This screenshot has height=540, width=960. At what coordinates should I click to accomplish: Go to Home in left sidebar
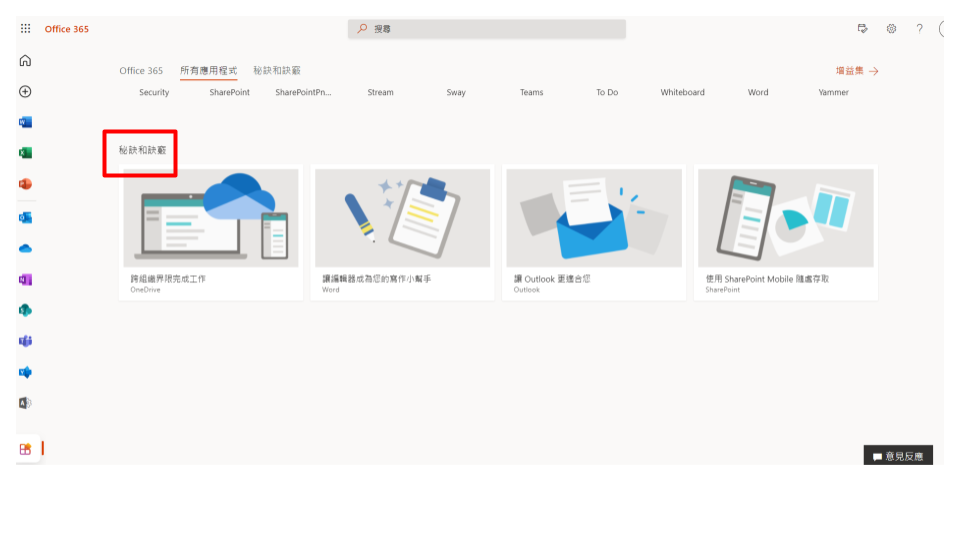25,61
